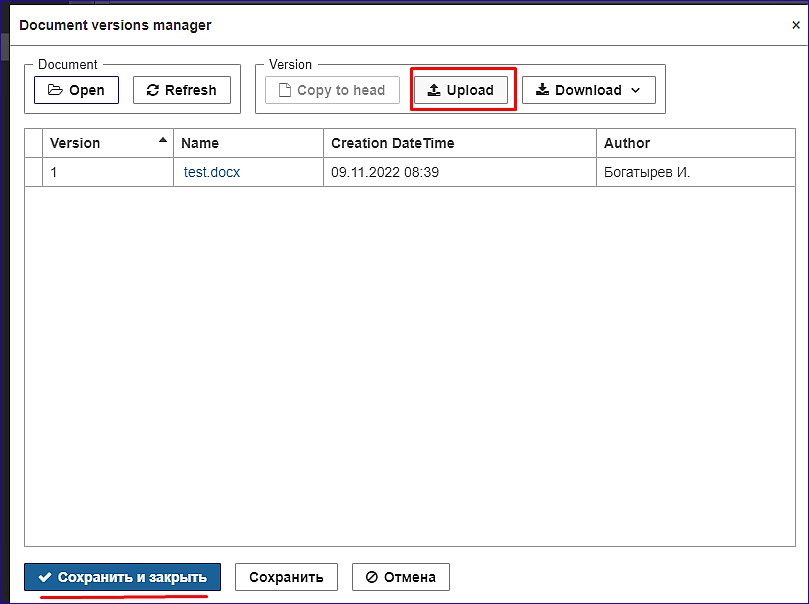Open the test.docx link

click(212, 172)
